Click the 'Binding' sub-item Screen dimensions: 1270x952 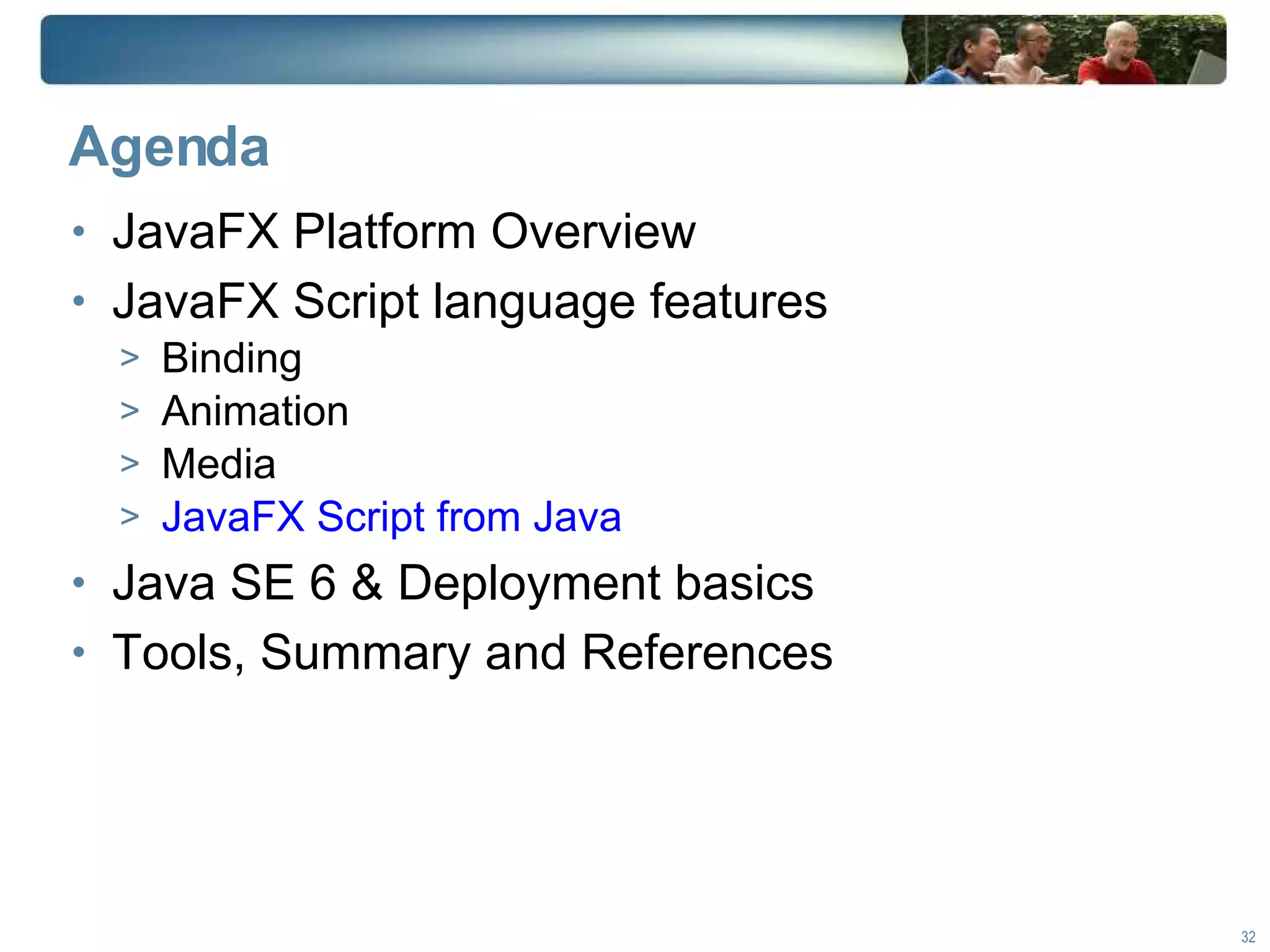click(x=231, y=359)
